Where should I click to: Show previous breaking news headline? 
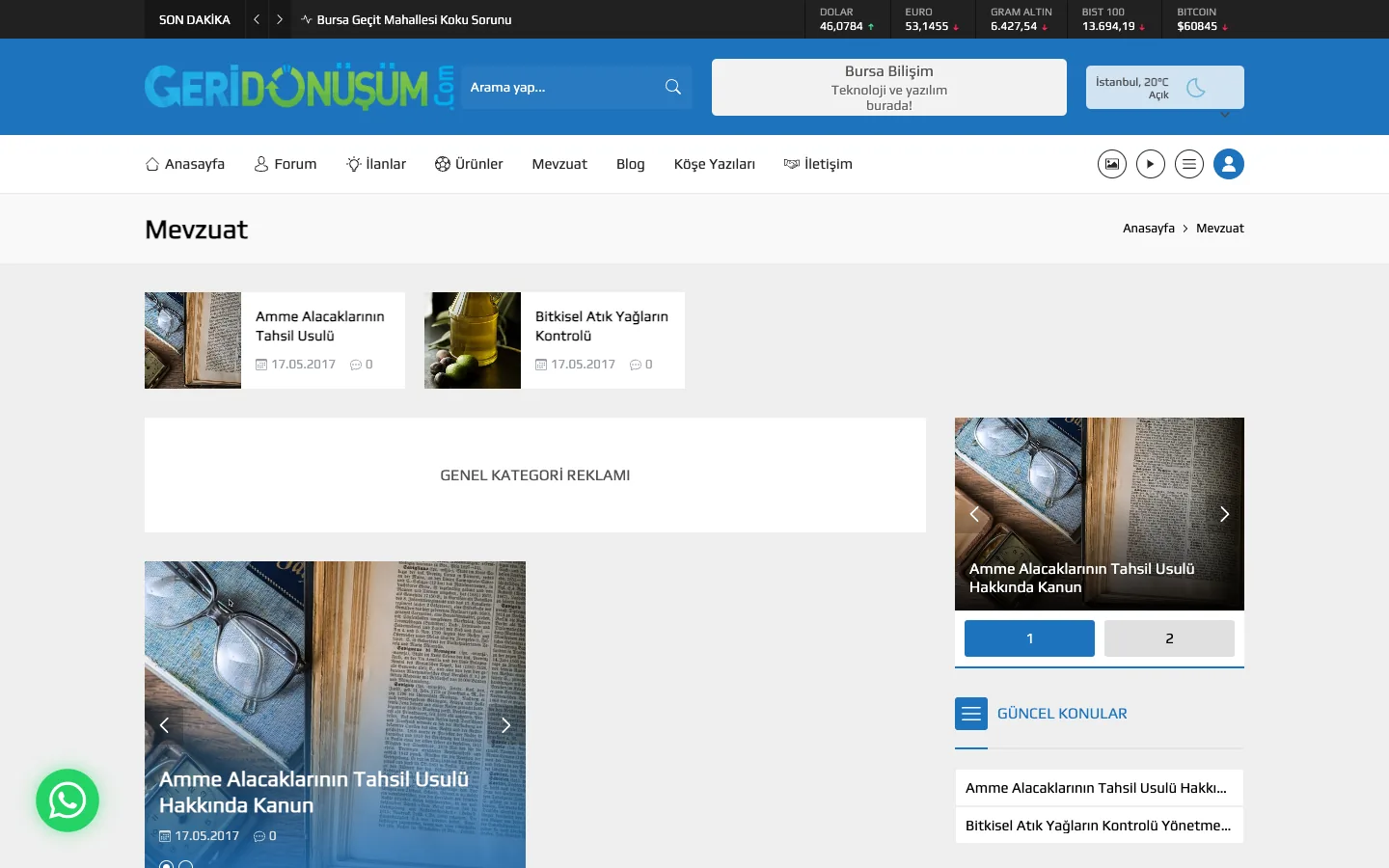[x=257, y=19]
